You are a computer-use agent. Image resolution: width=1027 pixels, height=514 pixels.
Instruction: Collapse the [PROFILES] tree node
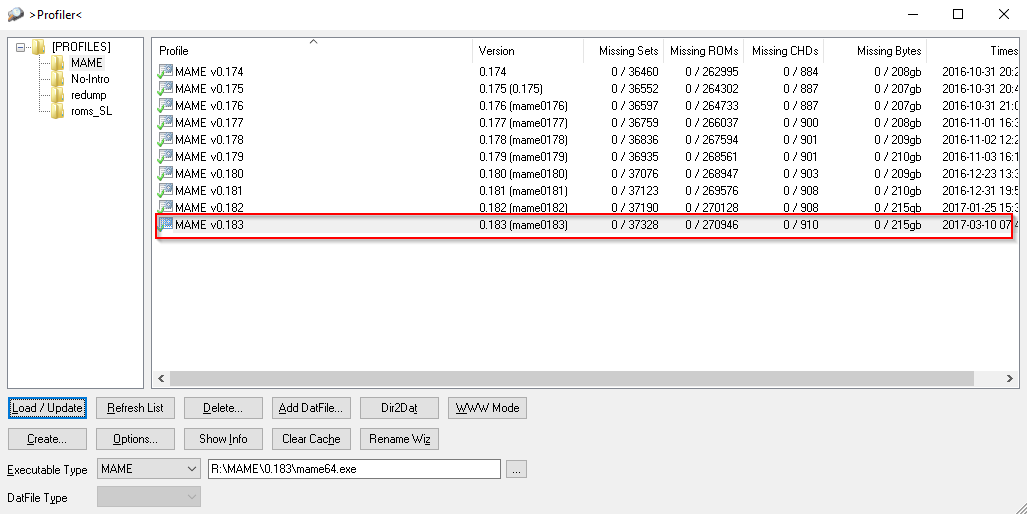pos(20,47)
